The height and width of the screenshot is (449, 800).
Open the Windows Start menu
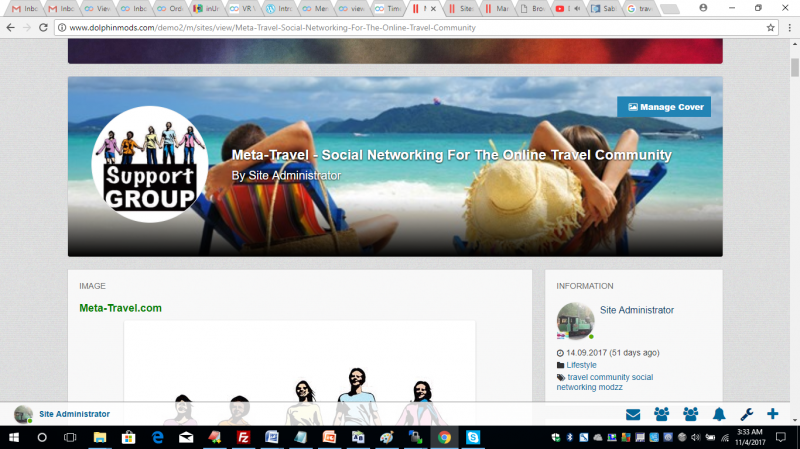pos(14,437)
